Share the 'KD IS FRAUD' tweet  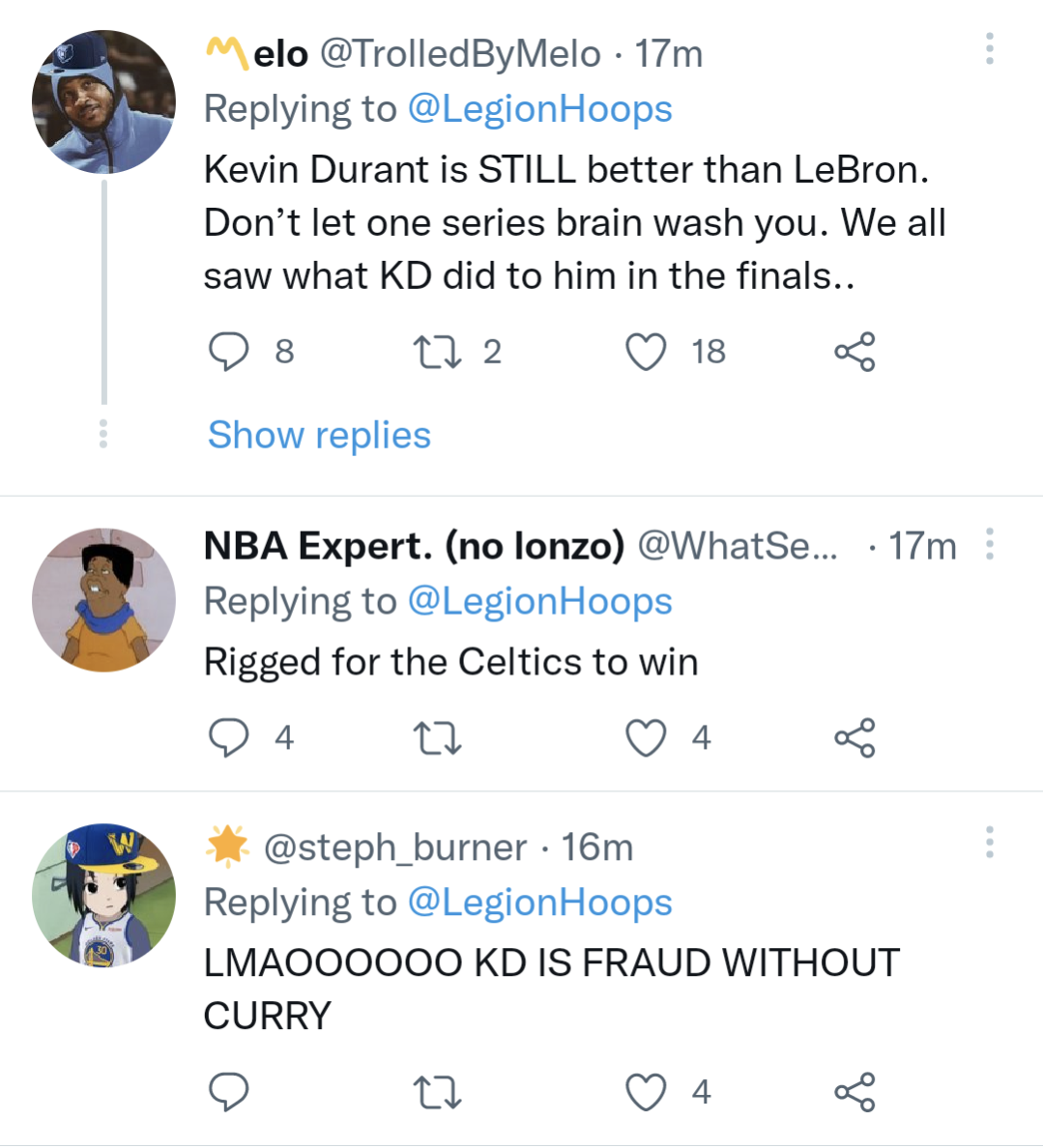tap(855, 1092)
